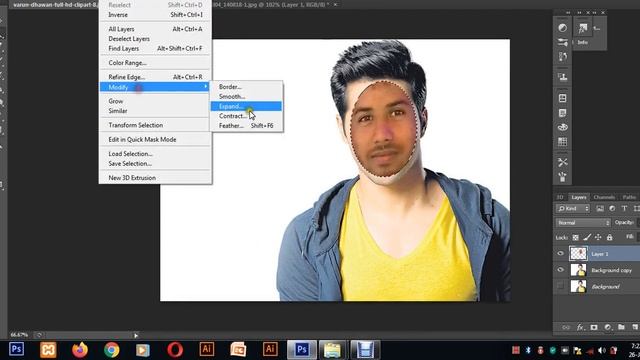Open the file explorer taskbar icon

[x=332, y=350]
